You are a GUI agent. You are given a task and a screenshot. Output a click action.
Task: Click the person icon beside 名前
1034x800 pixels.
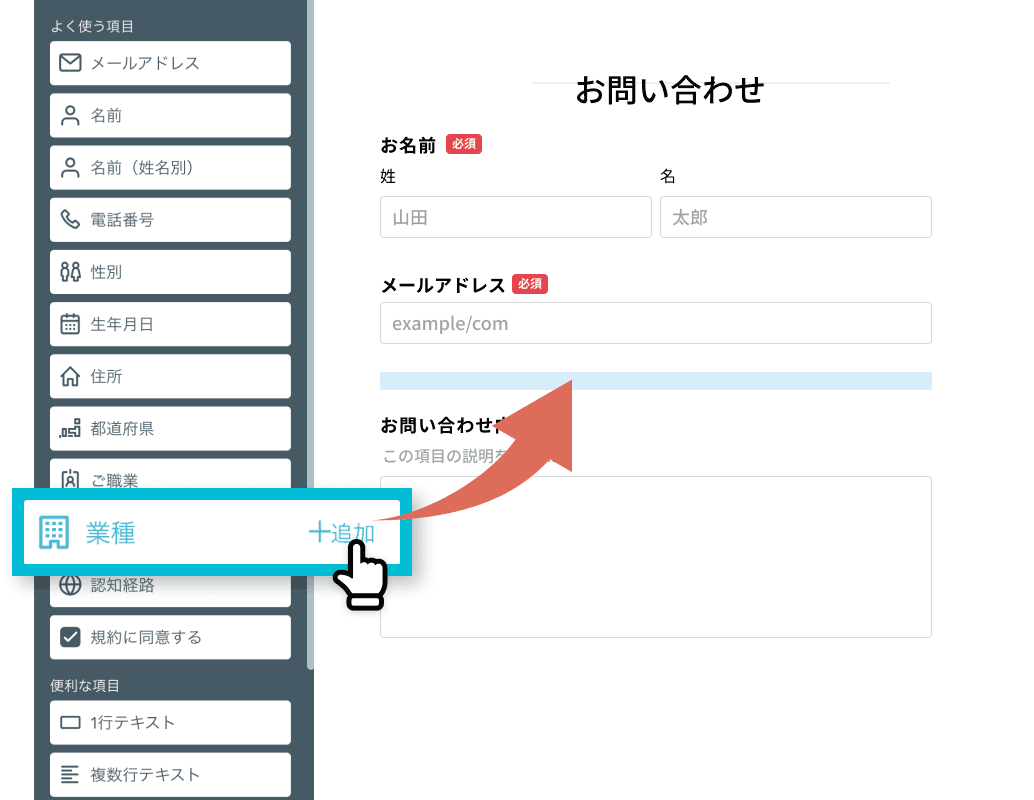click(x=70, y=116)
